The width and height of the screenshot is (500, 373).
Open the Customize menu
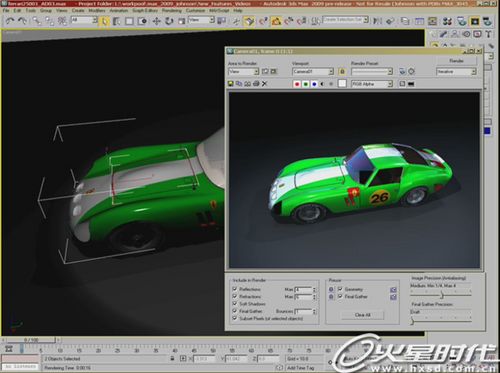click(x=195, y=11)
